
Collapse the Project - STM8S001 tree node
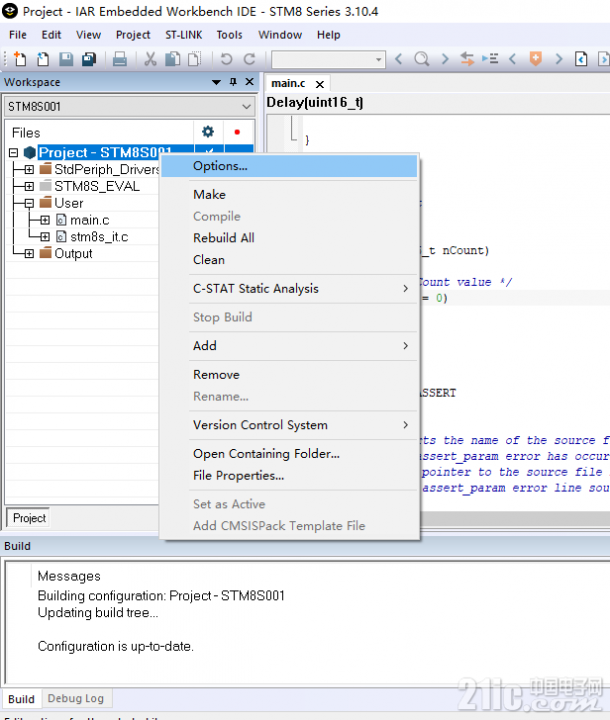[x=14, y=152]
